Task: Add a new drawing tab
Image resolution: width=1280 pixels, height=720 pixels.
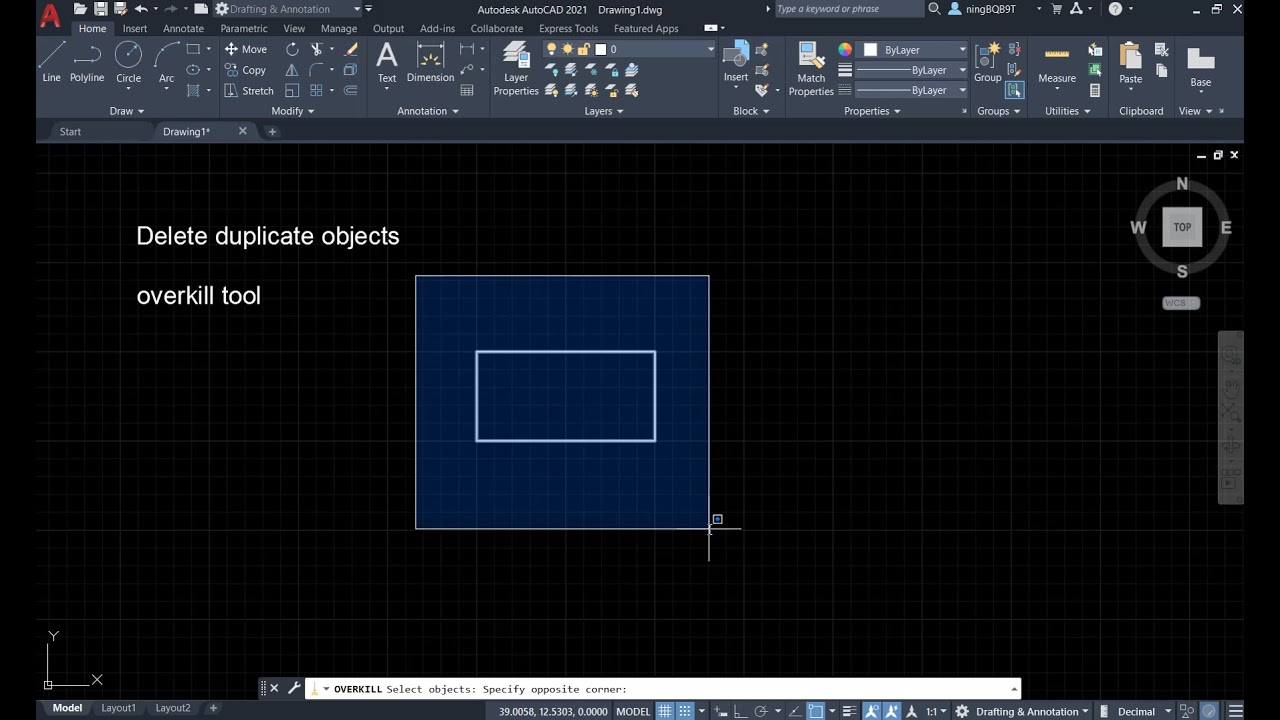Action: click(272, 131)
